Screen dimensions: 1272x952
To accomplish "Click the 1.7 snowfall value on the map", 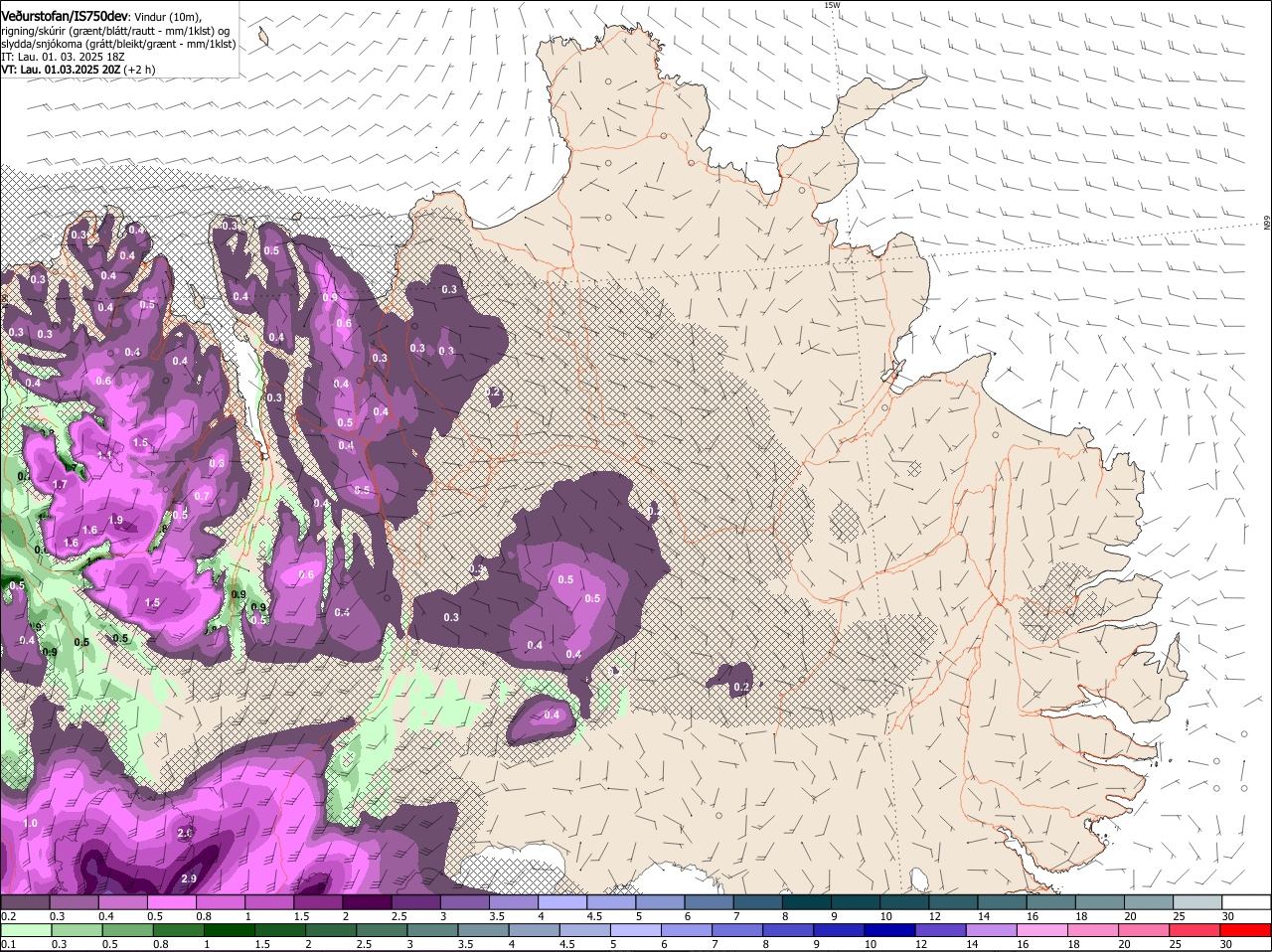I will [x=59, y=485].
